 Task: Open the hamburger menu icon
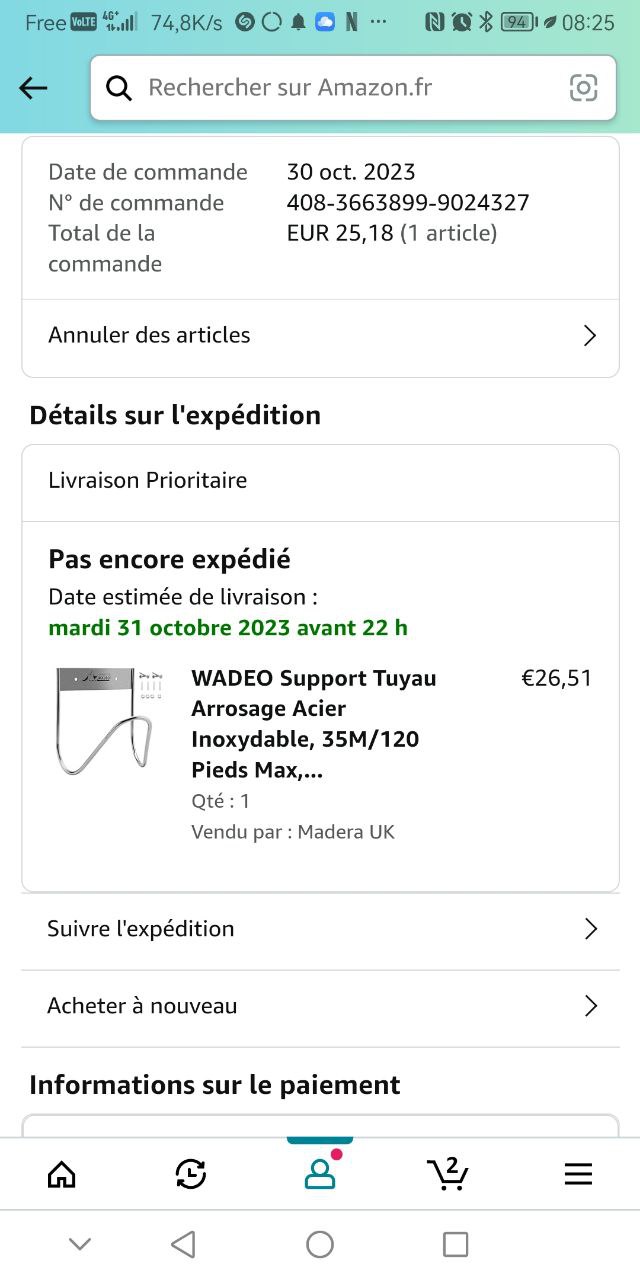click(578, 1174)
